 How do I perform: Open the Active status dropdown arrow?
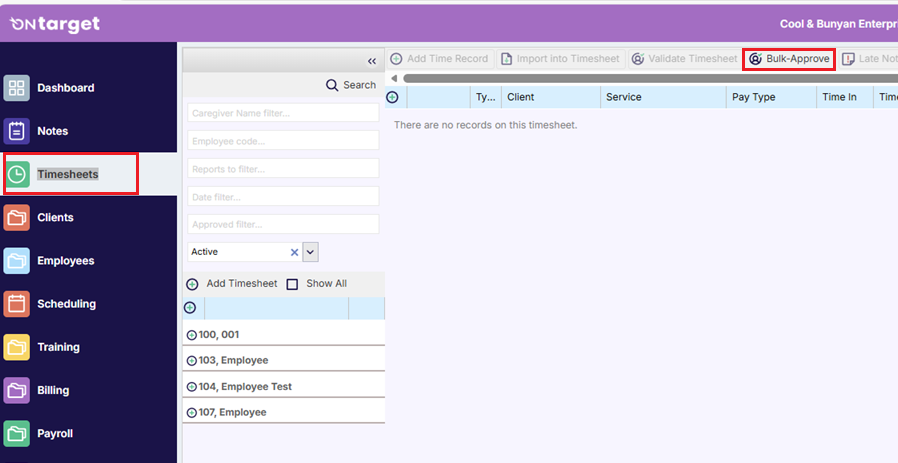click(310, 252)
